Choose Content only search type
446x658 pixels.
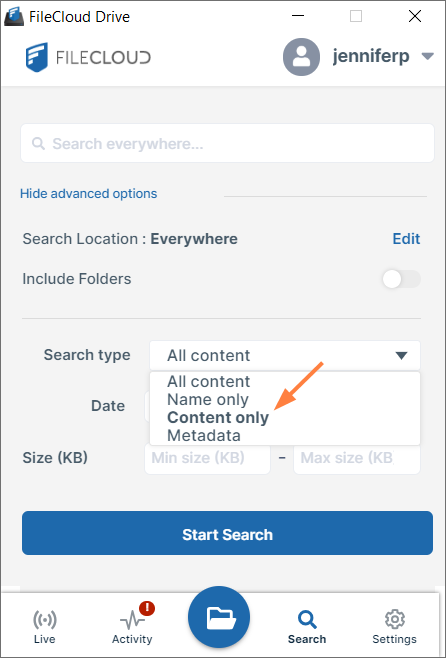pos(218,418)
